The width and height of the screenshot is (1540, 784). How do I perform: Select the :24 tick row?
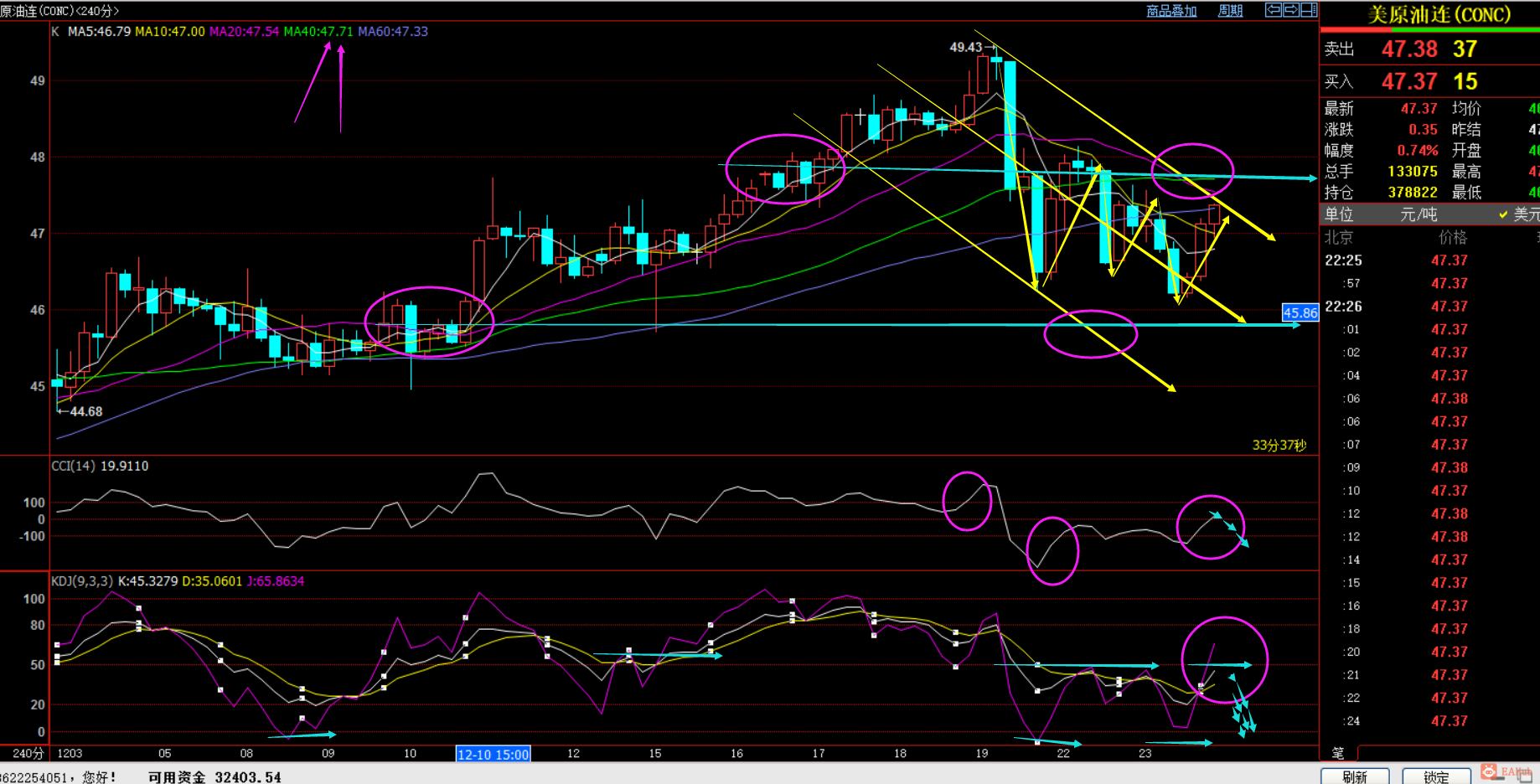coord(1429,721)
